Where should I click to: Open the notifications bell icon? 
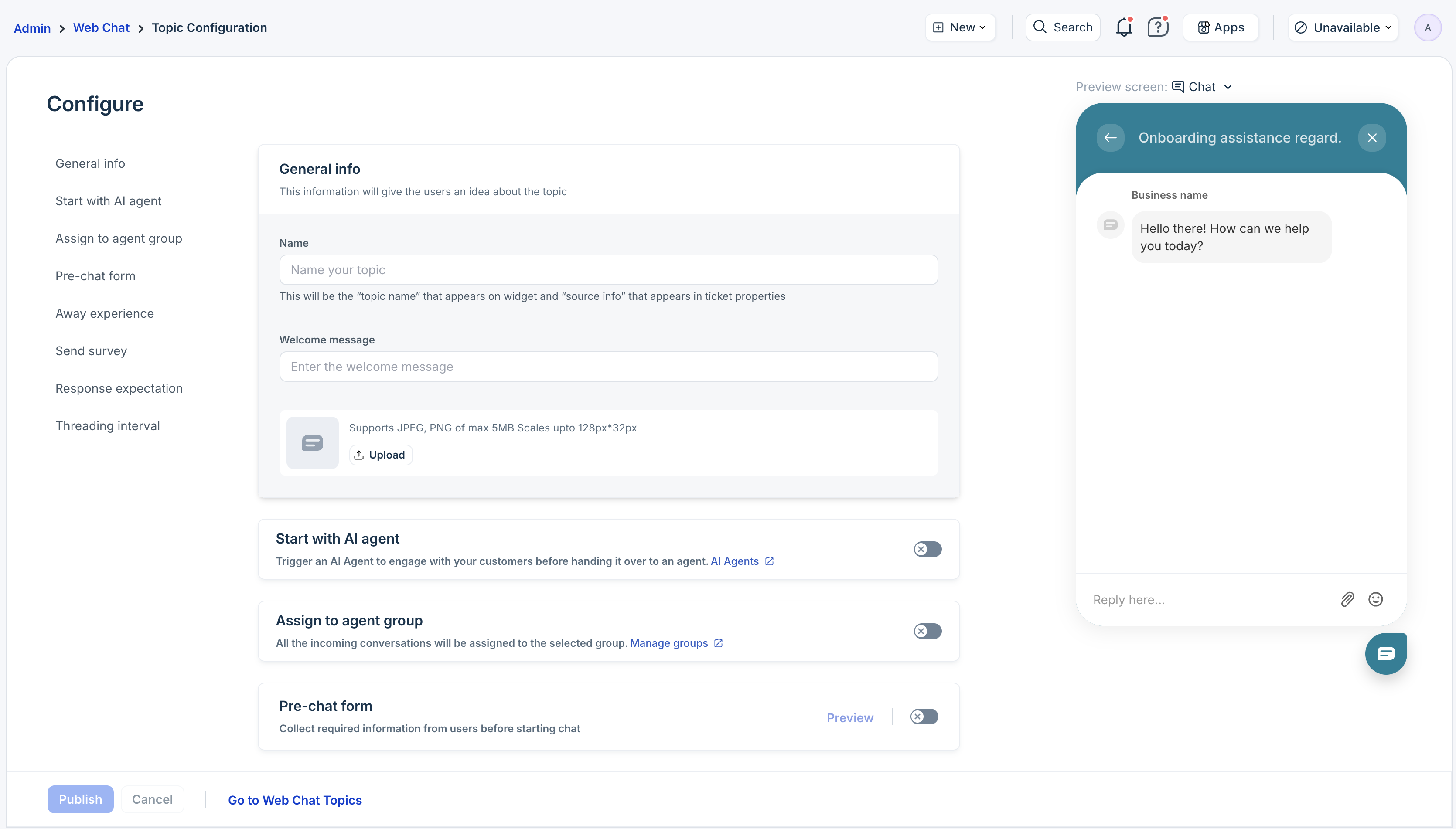(1123, 27)
